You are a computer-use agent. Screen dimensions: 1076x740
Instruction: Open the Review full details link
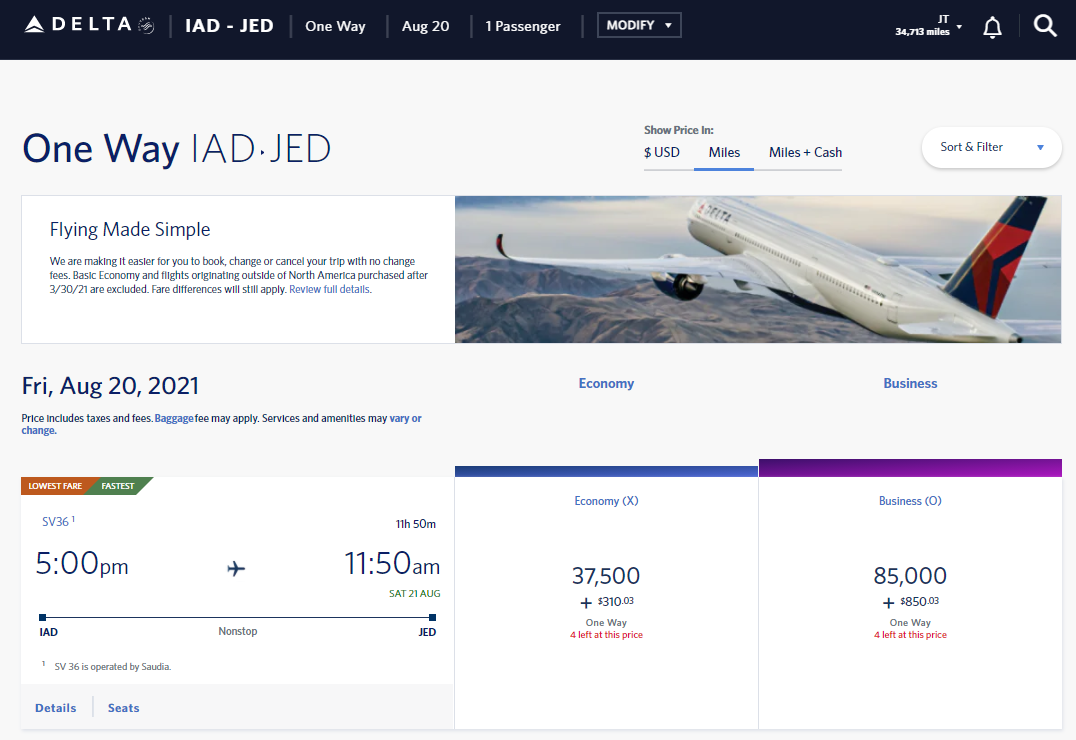[329, 288]
